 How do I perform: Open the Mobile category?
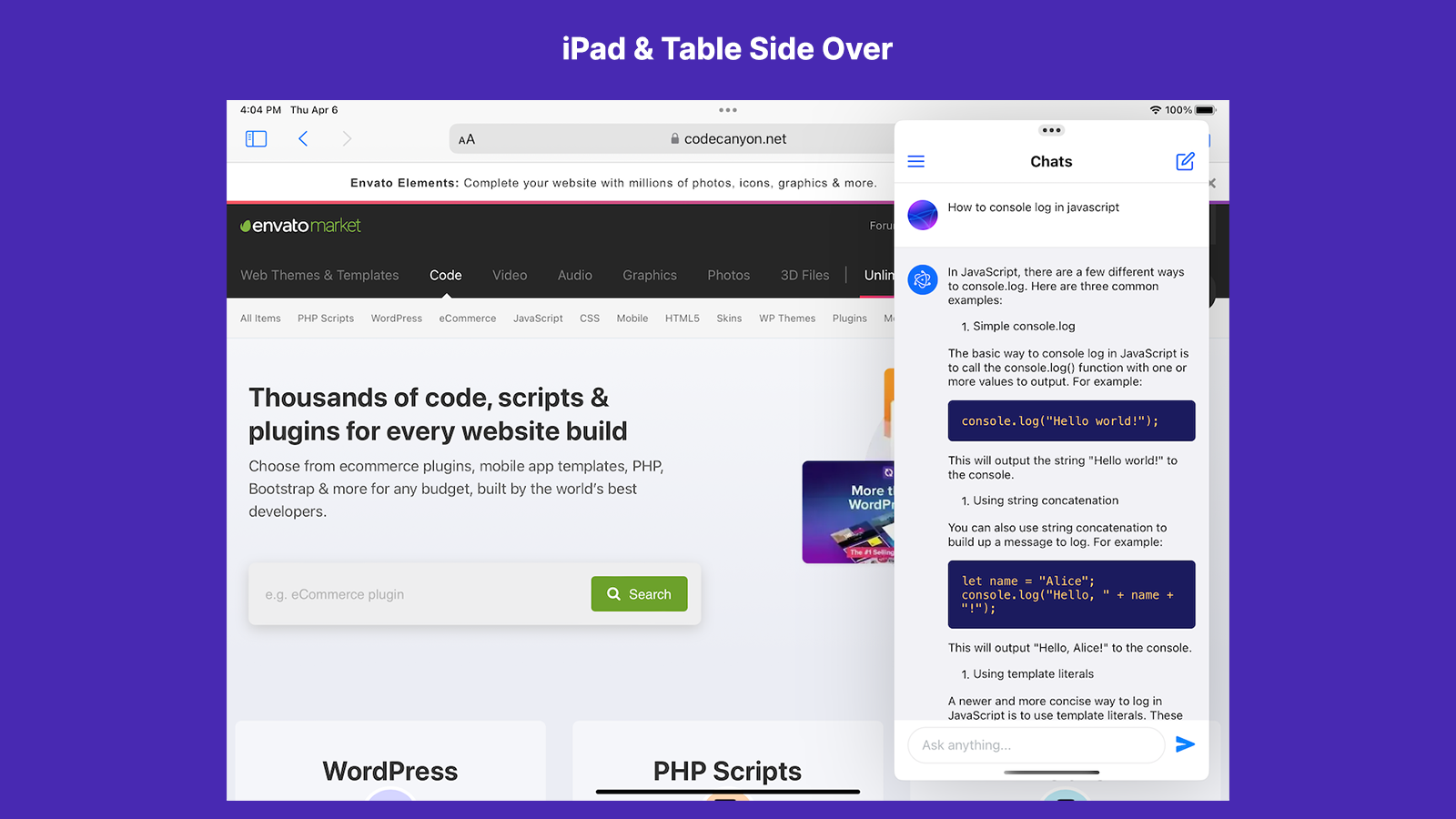pyautogui.click(x=632, y=318)
